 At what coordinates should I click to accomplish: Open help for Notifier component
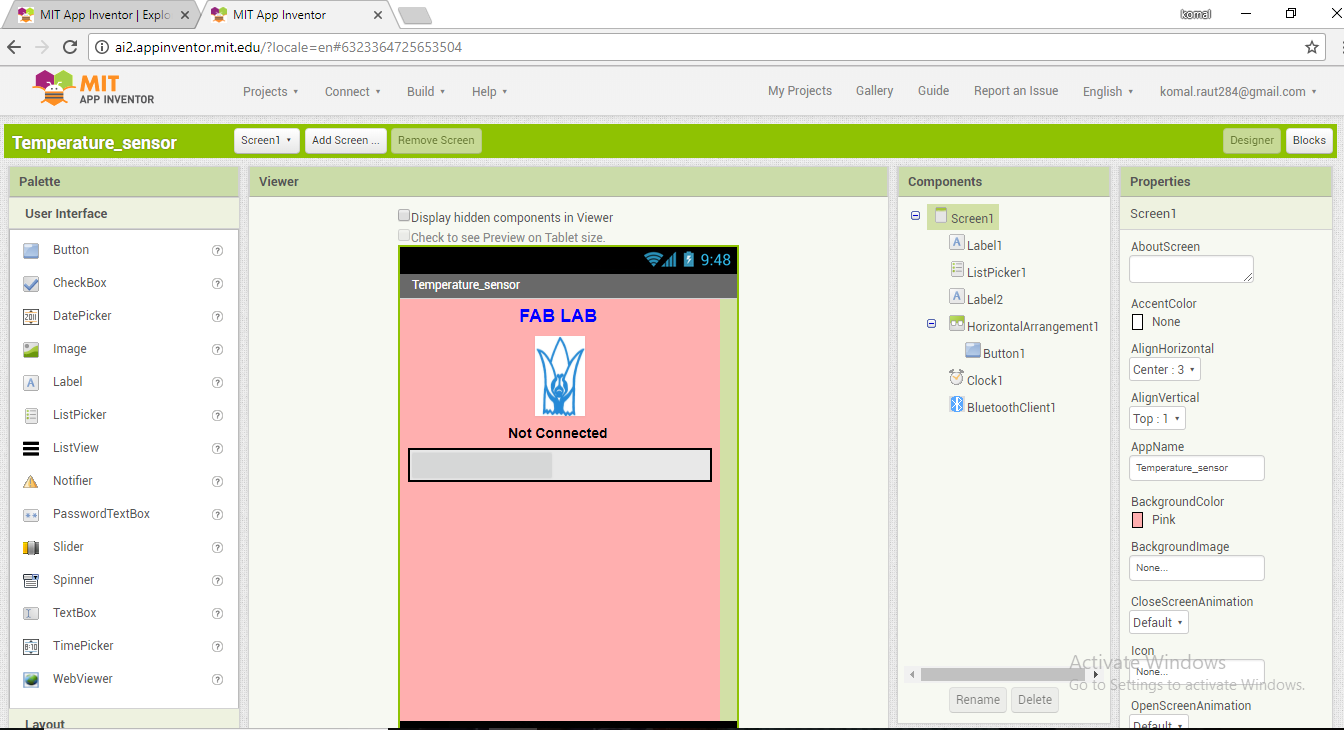coord(217,482)
